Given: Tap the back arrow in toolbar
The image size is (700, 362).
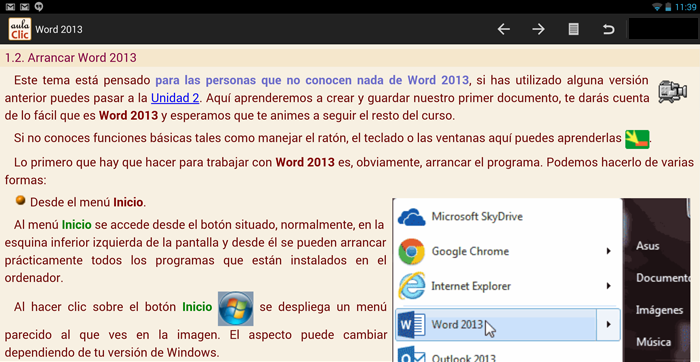Looking at the screenshot, I should pyautogui.click(x=504, y=29).
